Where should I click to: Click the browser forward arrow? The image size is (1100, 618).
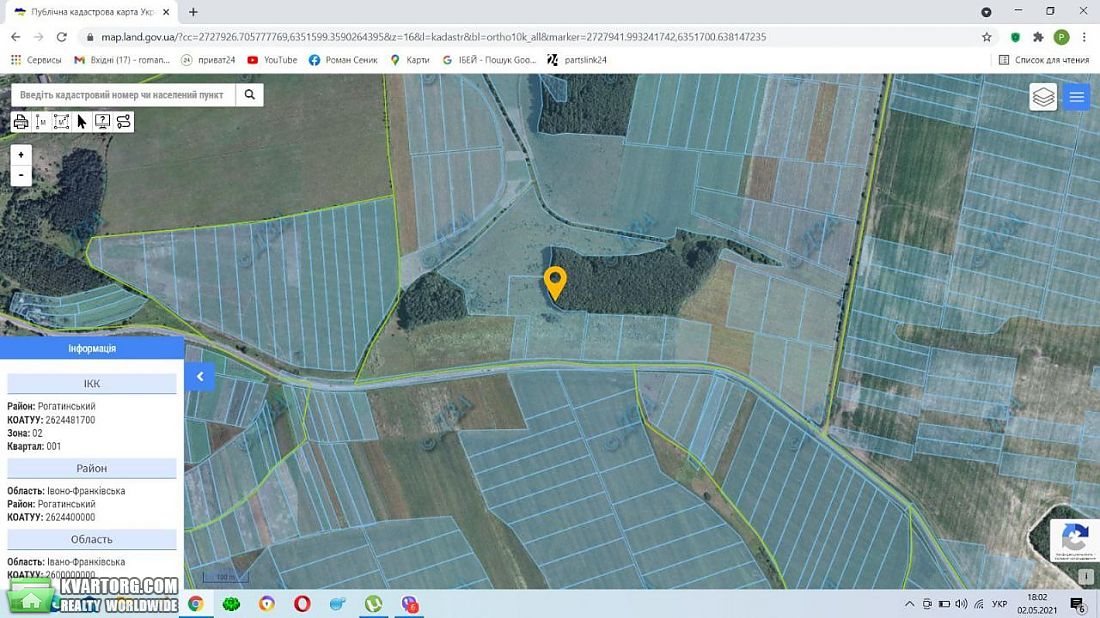39,36
